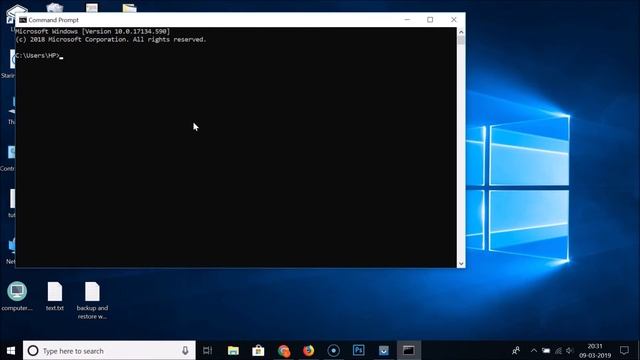Click the Microsoft Windows version text line

pyautogui.click(x=93, y=31)
